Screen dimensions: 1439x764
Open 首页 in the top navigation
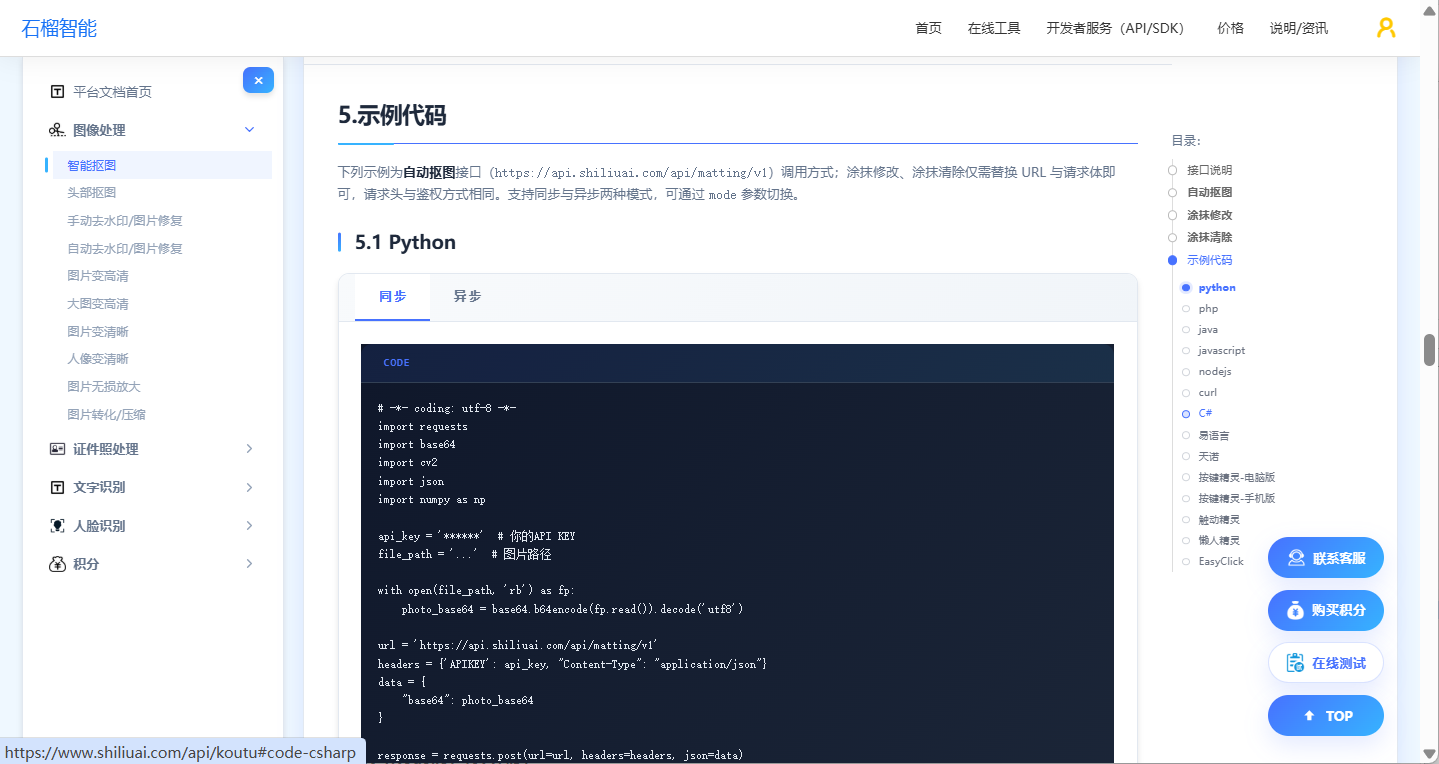[x=928, y=28]
